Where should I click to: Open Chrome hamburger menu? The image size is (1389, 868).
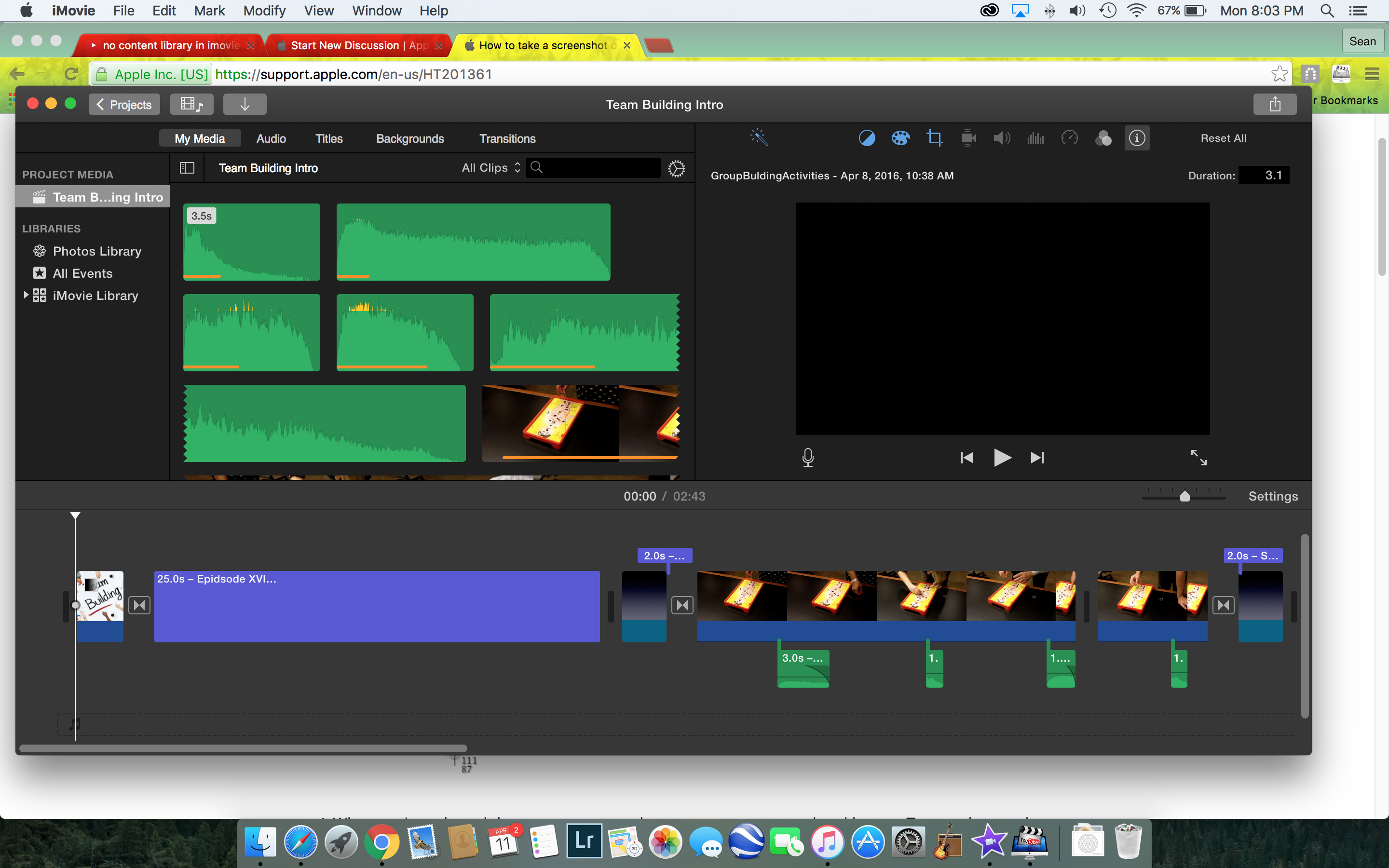pos(1372,74)
